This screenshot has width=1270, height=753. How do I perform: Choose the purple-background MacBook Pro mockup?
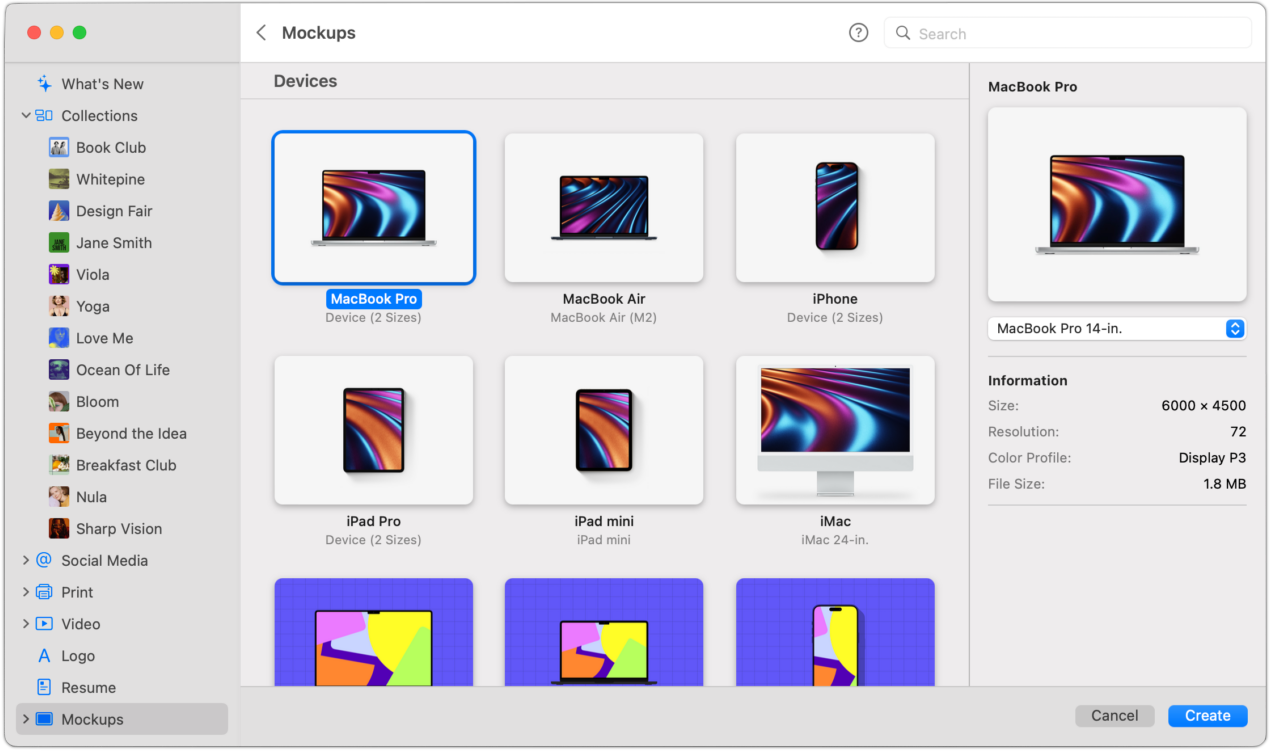click(x=374, y=632)
